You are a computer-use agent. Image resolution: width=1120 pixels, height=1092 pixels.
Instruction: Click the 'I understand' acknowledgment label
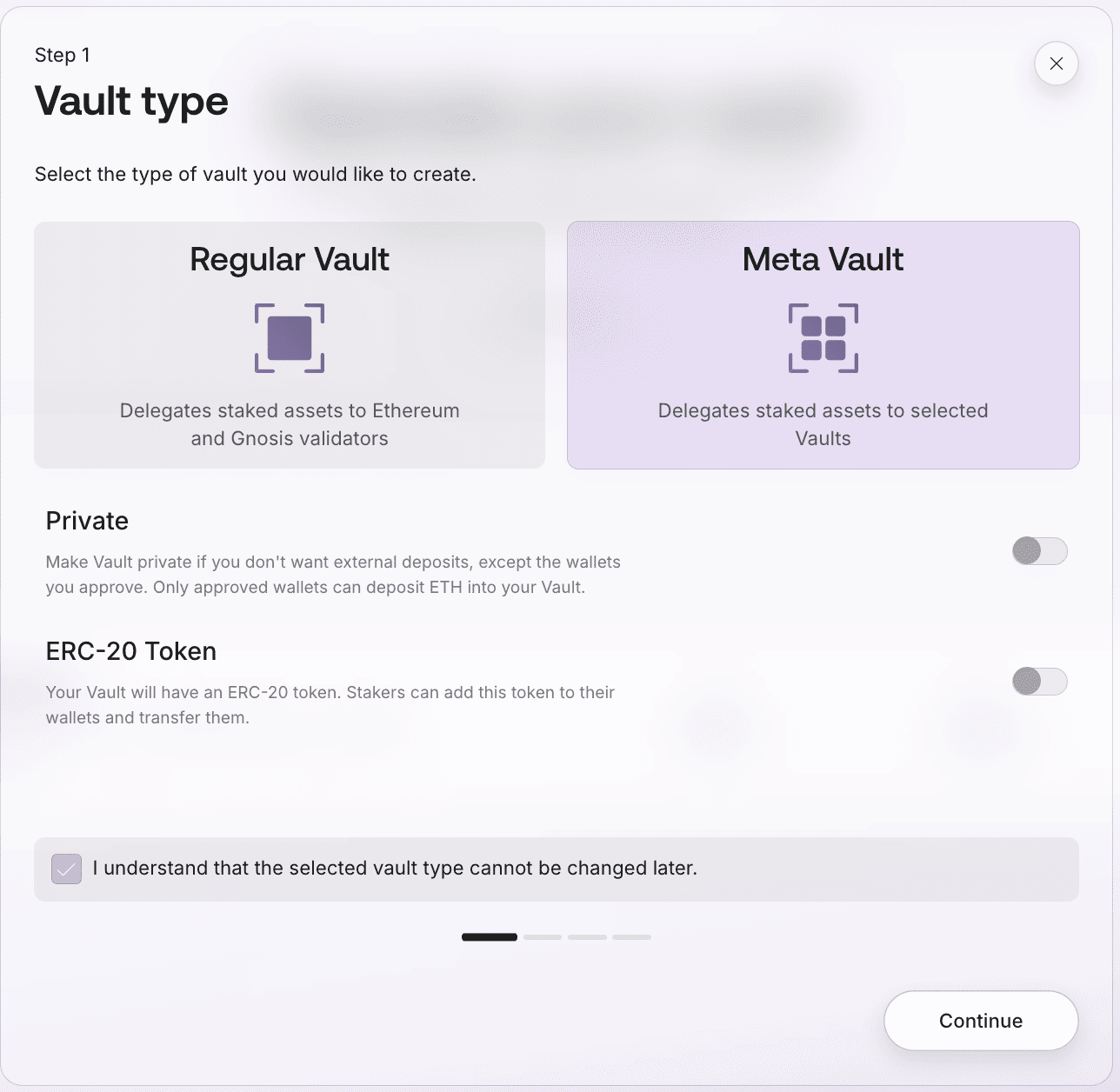[x=395, y=869]
